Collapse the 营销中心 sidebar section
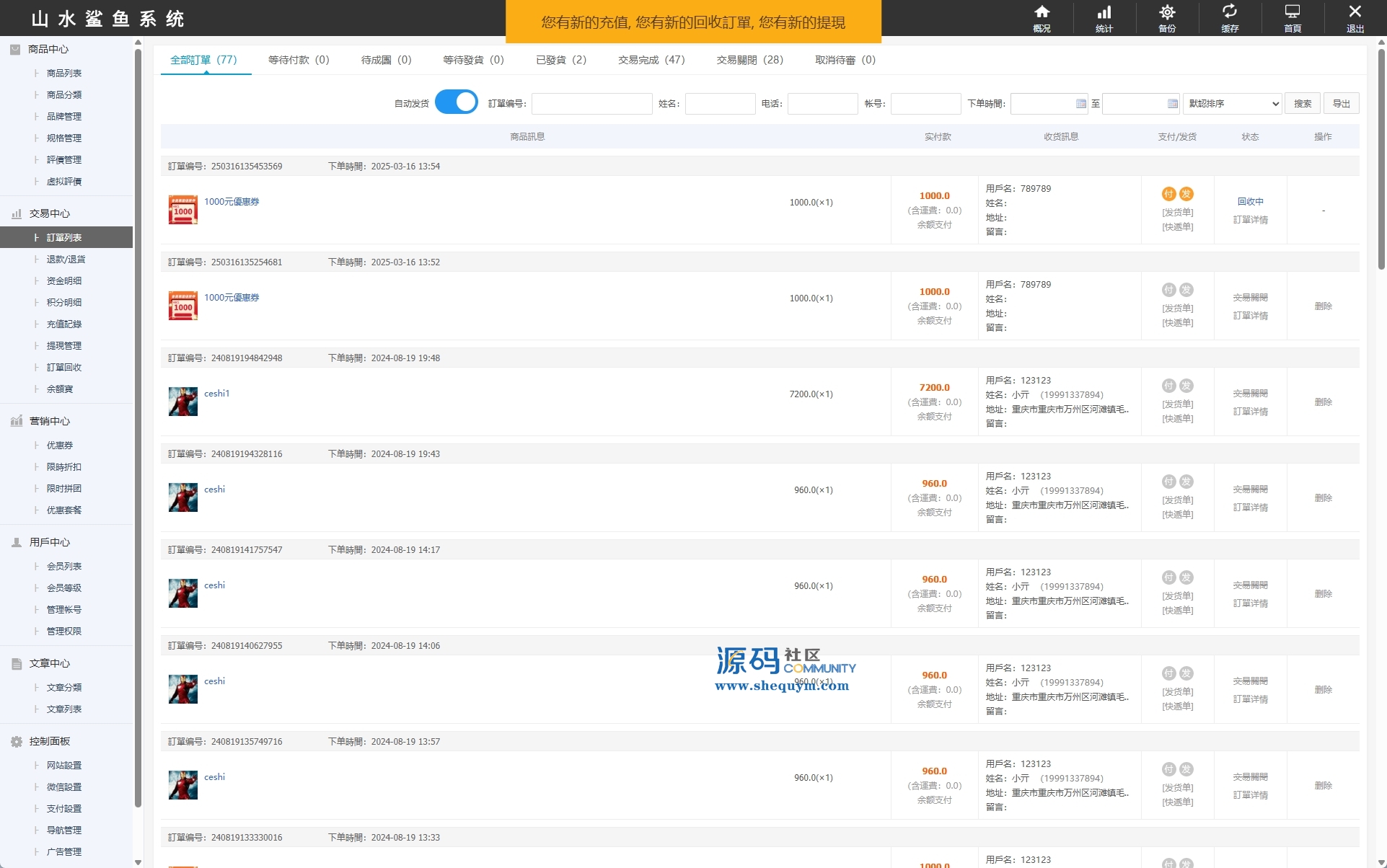 click(49, 421)
